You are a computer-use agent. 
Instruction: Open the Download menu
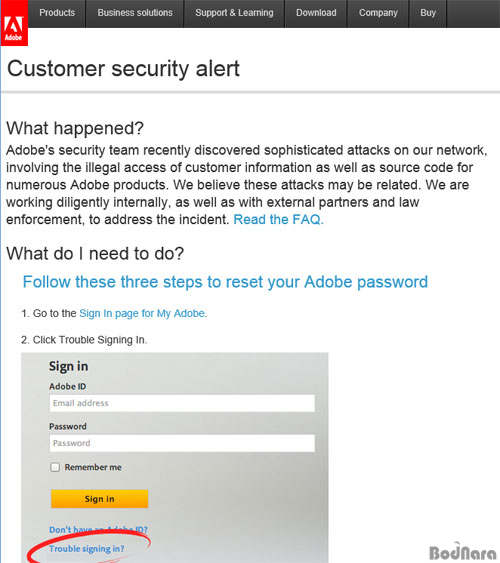tap(316, 13)
